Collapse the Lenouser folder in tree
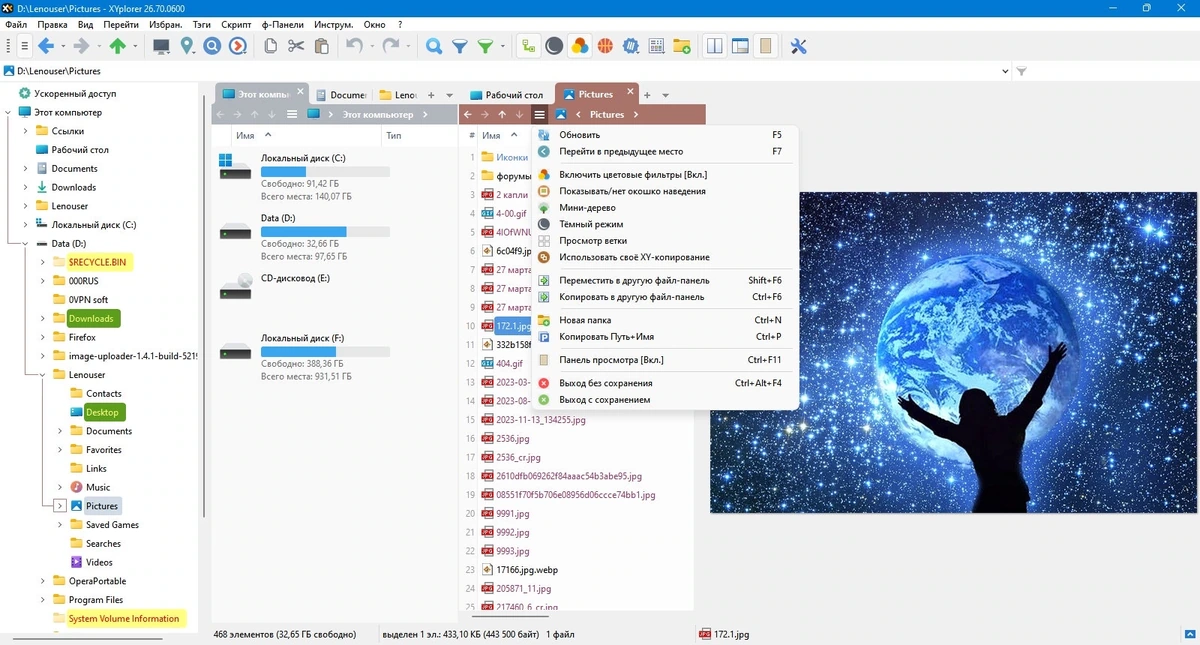The image size is (1200, 645). [x=42, y=375]
